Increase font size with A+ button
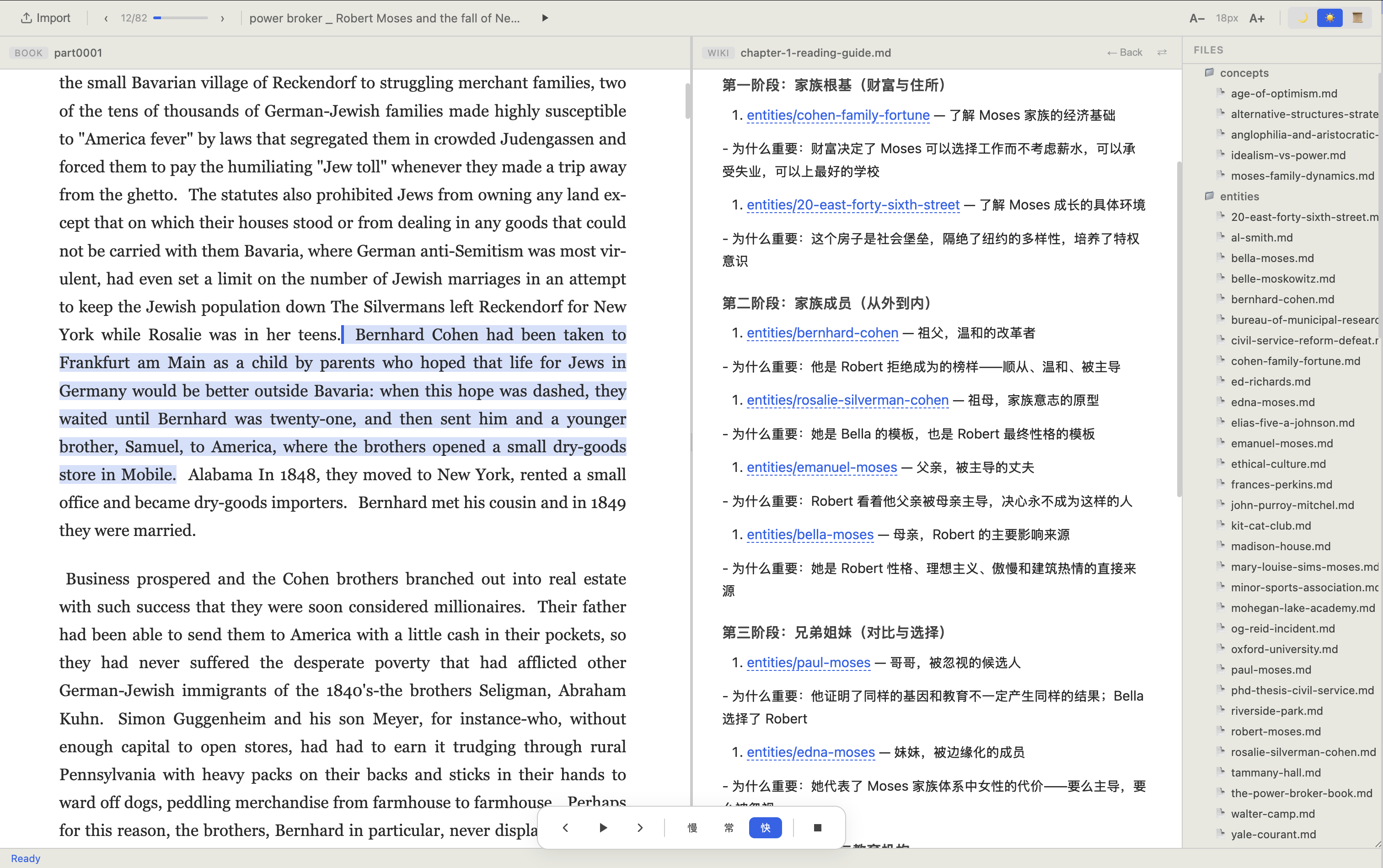 [x=1257, y=18]
